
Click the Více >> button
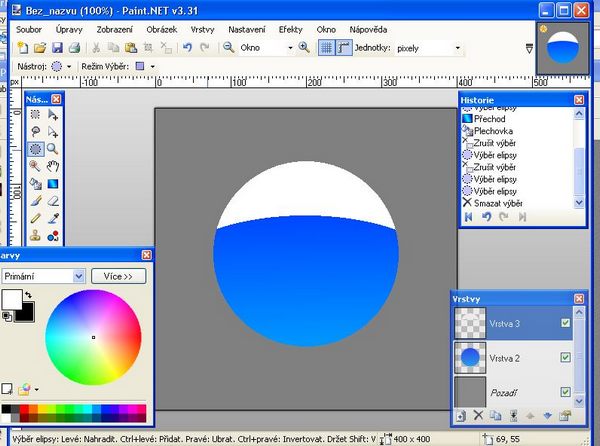pos(118,276)
